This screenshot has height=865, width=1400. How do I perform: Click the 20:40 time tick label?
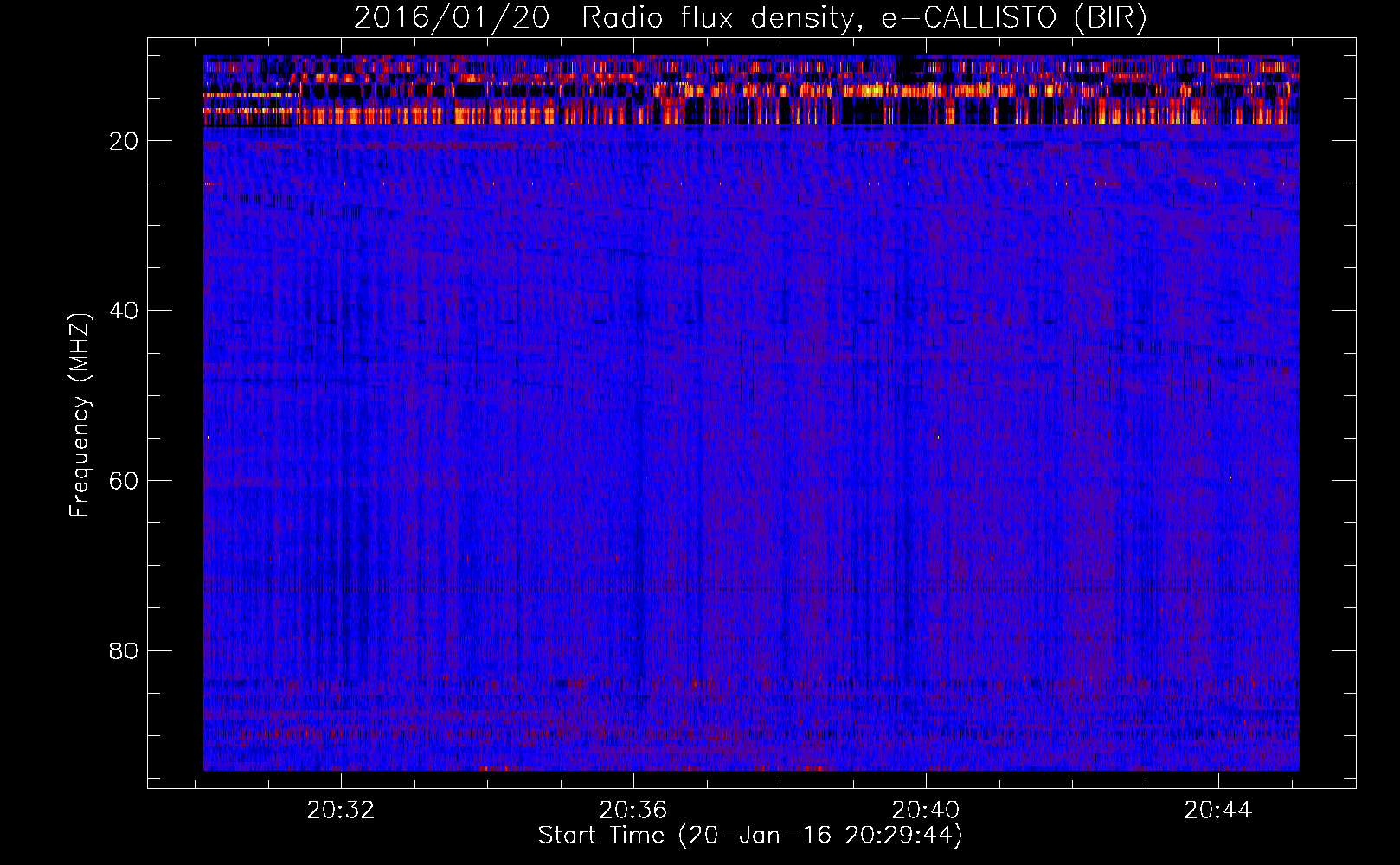[926, 811]
